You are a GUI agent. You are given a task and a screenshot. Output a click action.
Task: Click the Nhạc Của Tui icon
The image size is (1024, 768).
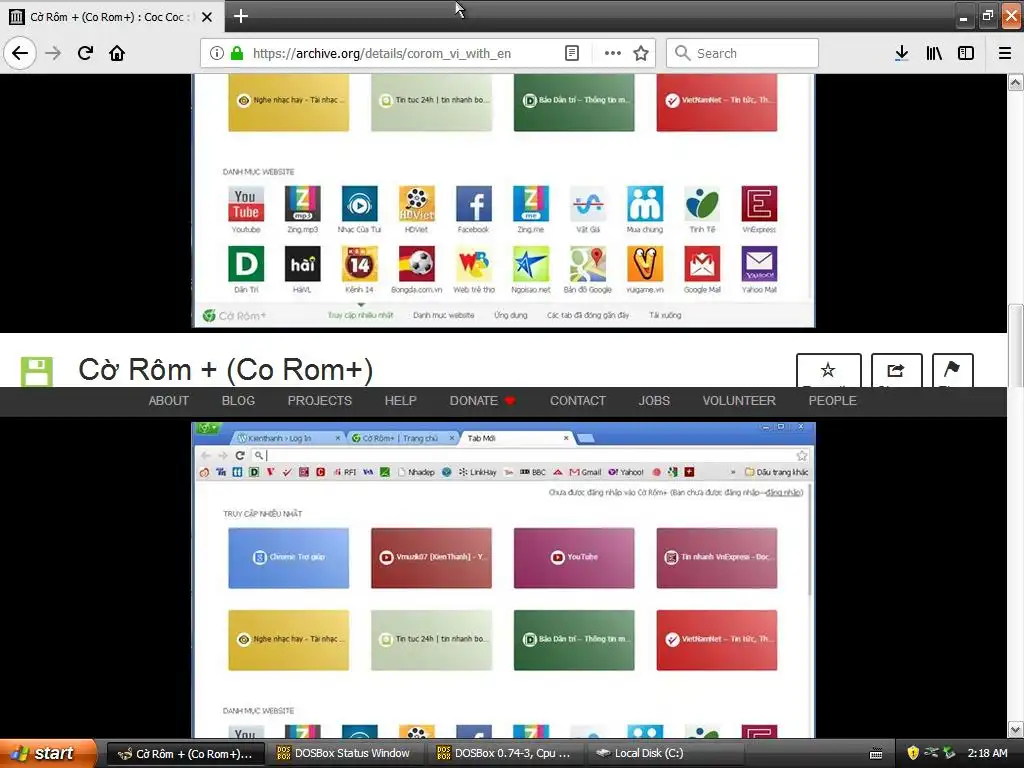click(359, 204)
